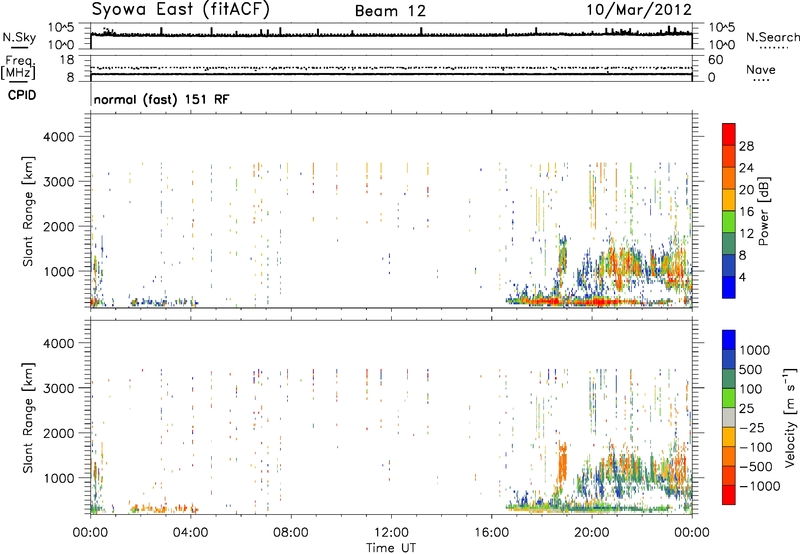Click the "Freq. [MHz]" axis label
This screenshot has width=800, height=554.
click(18, 67)
